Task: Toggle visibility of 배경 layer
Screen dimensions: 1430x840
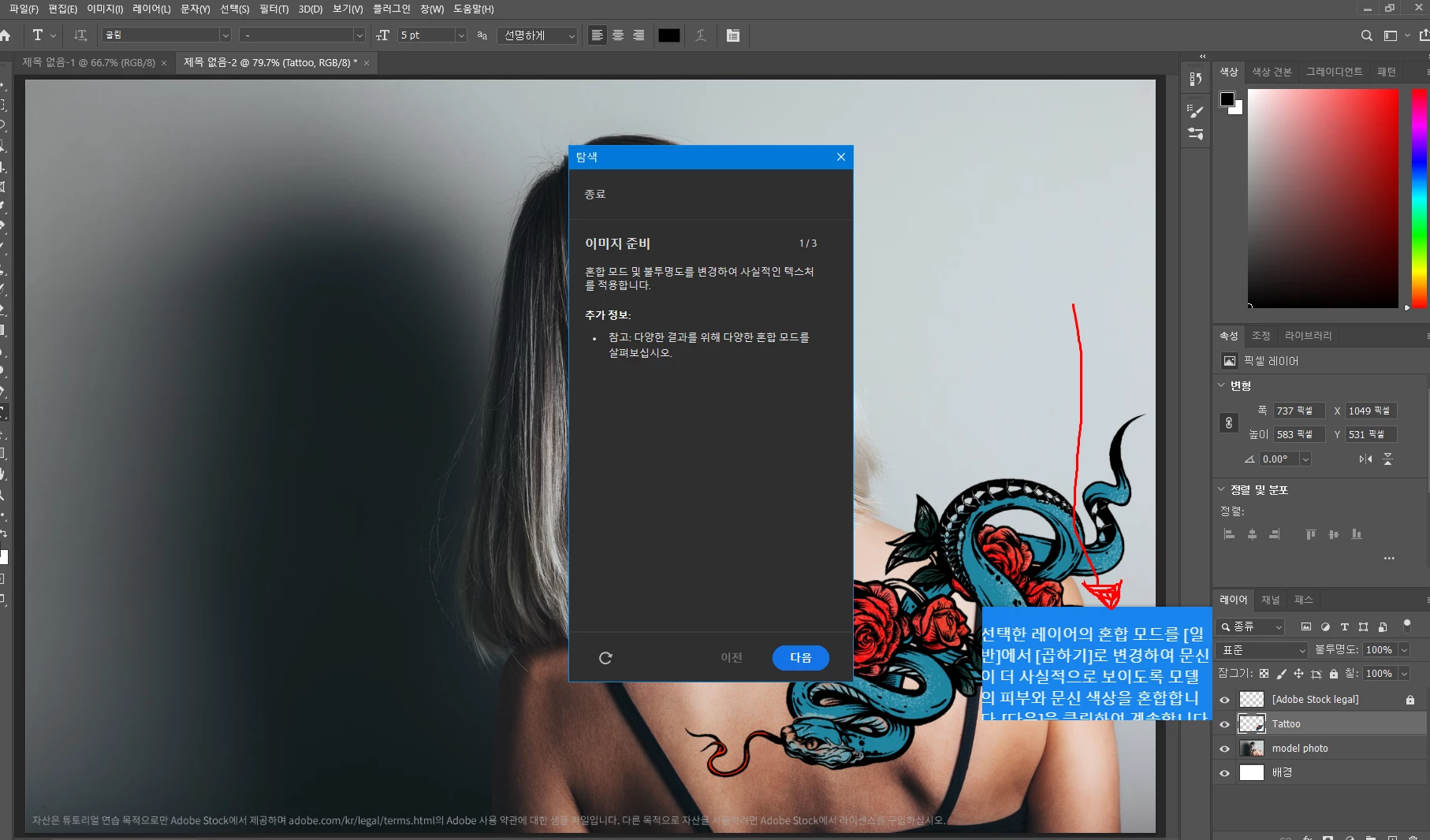Action: [x=1224, y=773]
